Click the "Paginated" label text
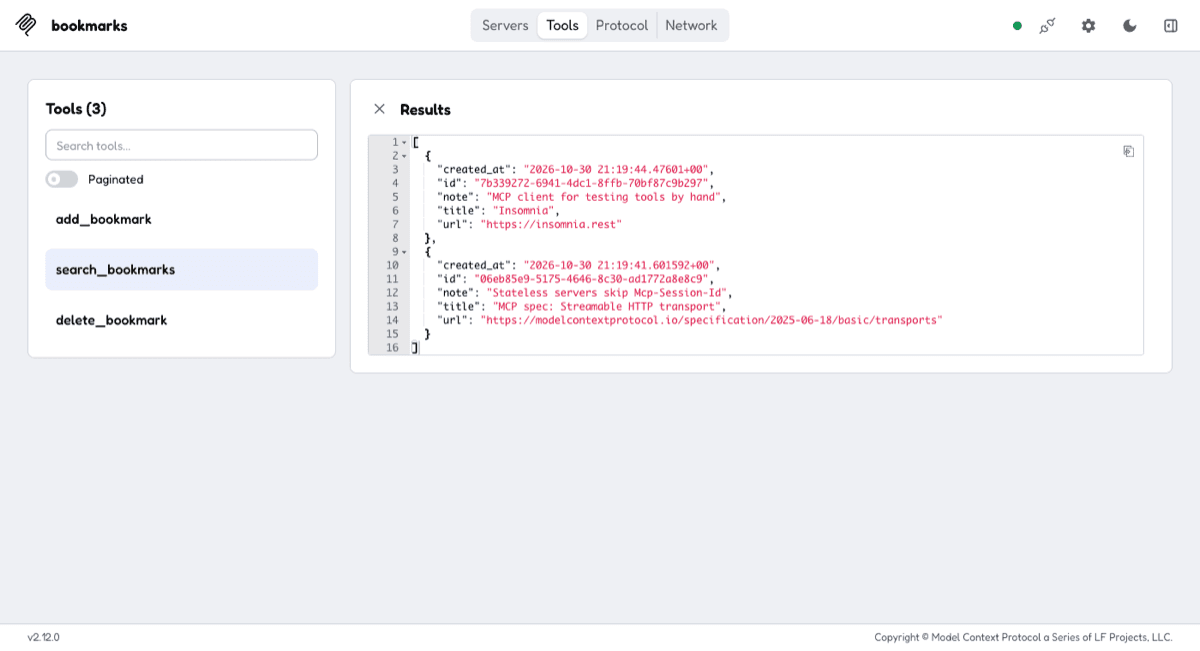This screenshot has width=1200, height=651. pos(116,180)
